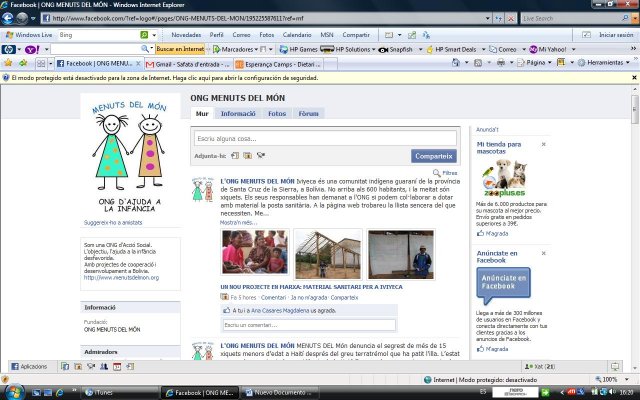640x400 pixels.
Task: Switch to the Fotos tab
Action: 276,114
